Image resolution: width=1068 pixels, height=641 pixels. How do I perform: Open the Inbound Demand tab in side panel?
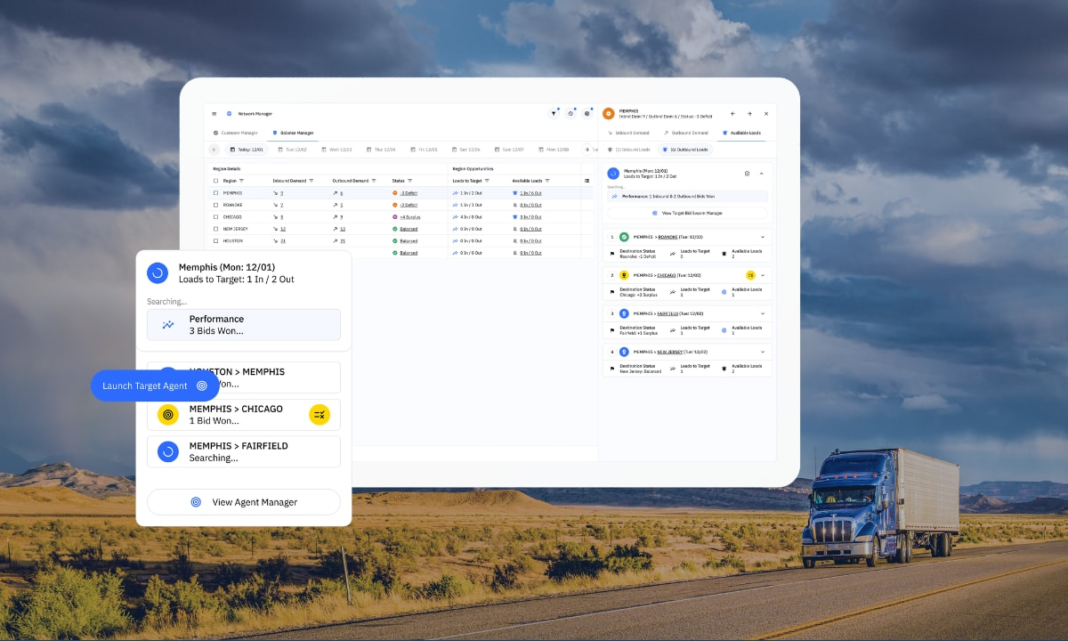tap(630, 132)
